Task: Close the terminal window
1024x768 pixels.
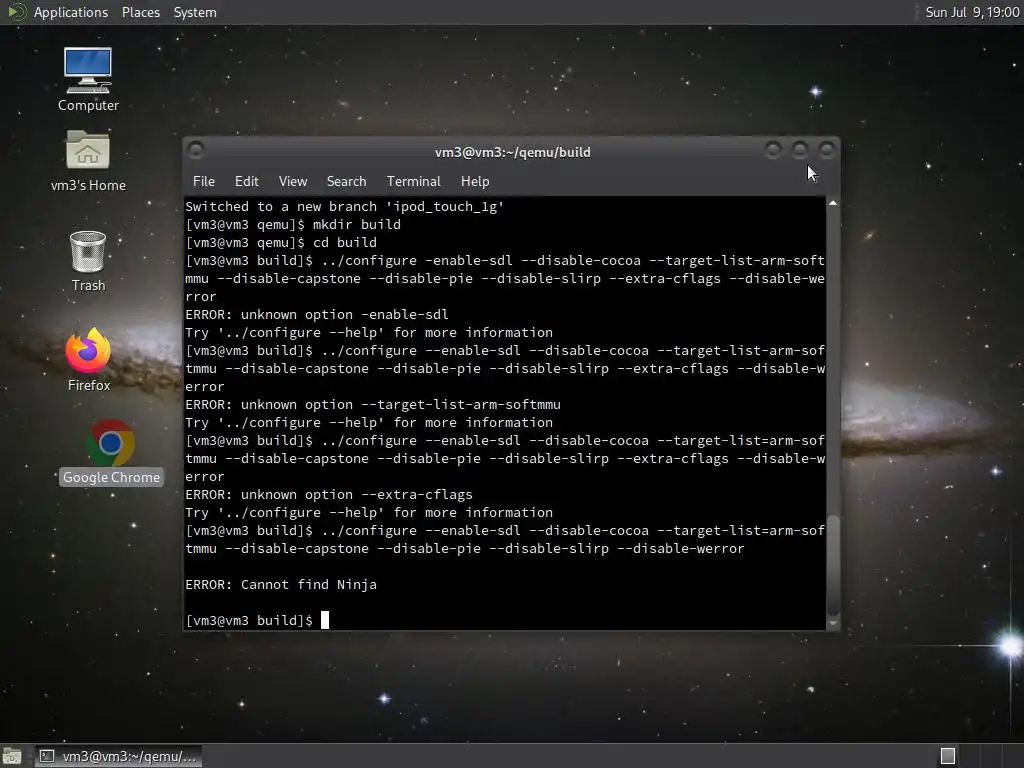Action: (827, 151)
